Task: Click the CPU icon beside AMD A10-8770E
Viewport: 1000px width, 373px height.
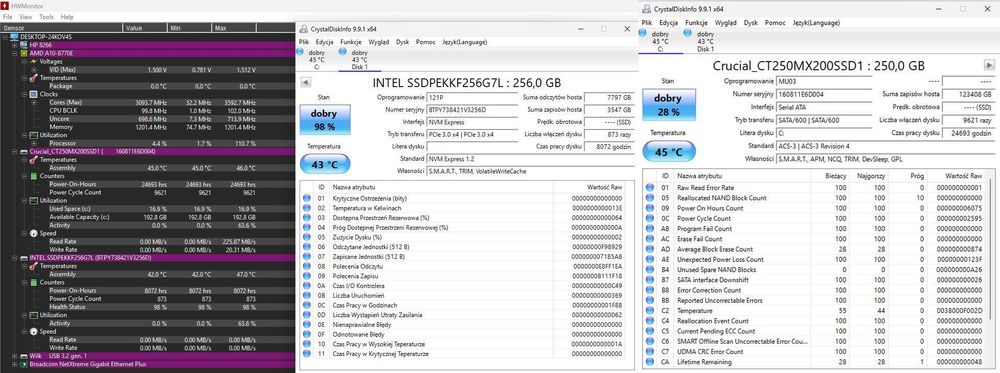Action: pyautogui.click(x=24, y=53)
